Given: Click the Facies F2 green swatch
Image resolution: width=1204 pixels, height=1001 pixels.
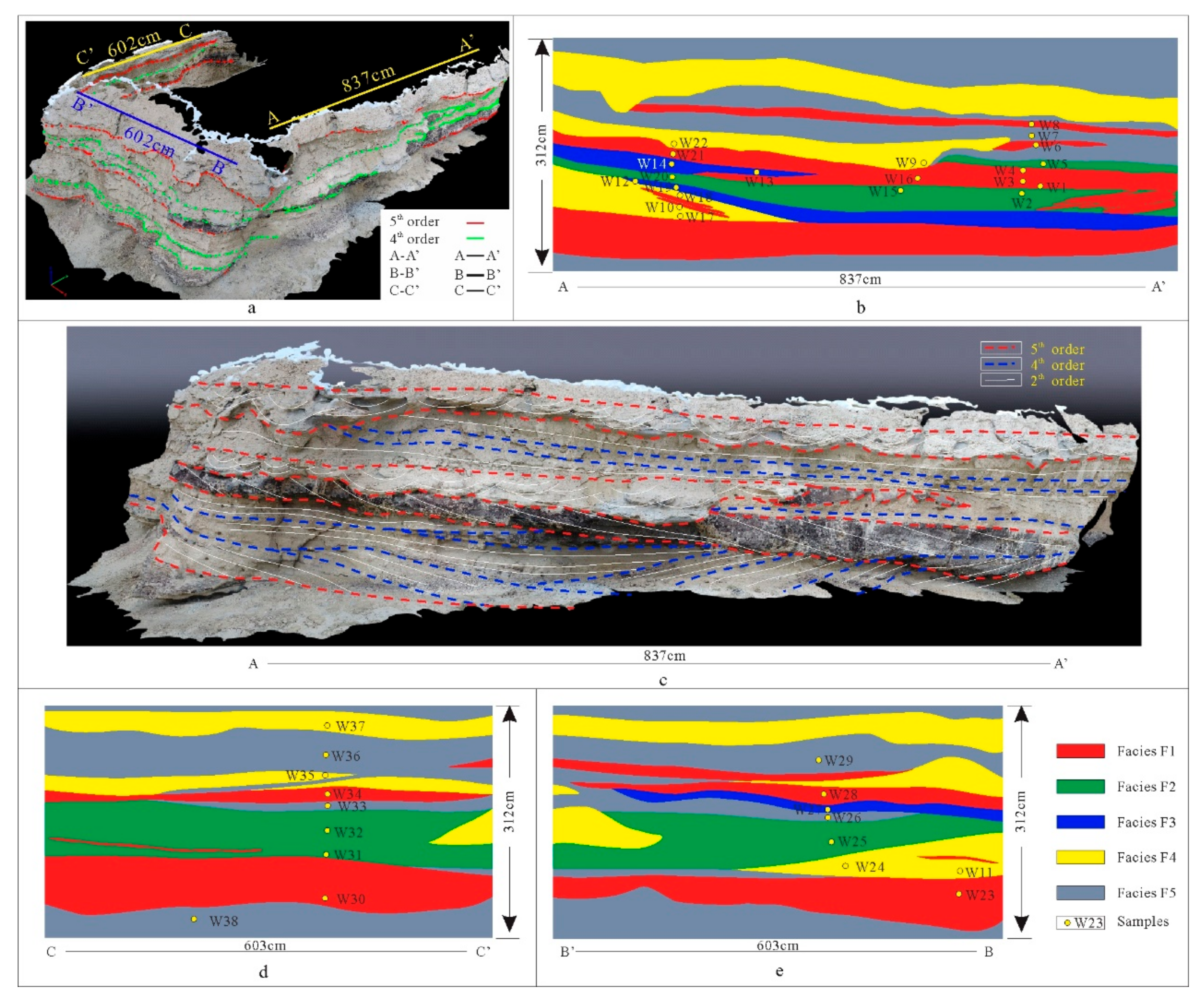Looking at the screenshot, I should tap(1080, 786).
